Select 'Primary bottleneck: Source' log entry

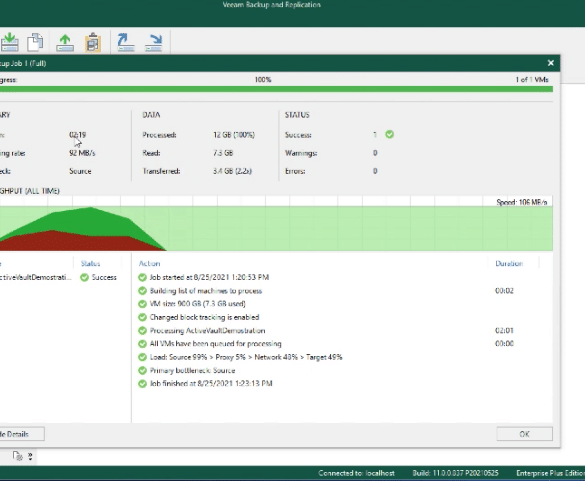click(193, 370)
